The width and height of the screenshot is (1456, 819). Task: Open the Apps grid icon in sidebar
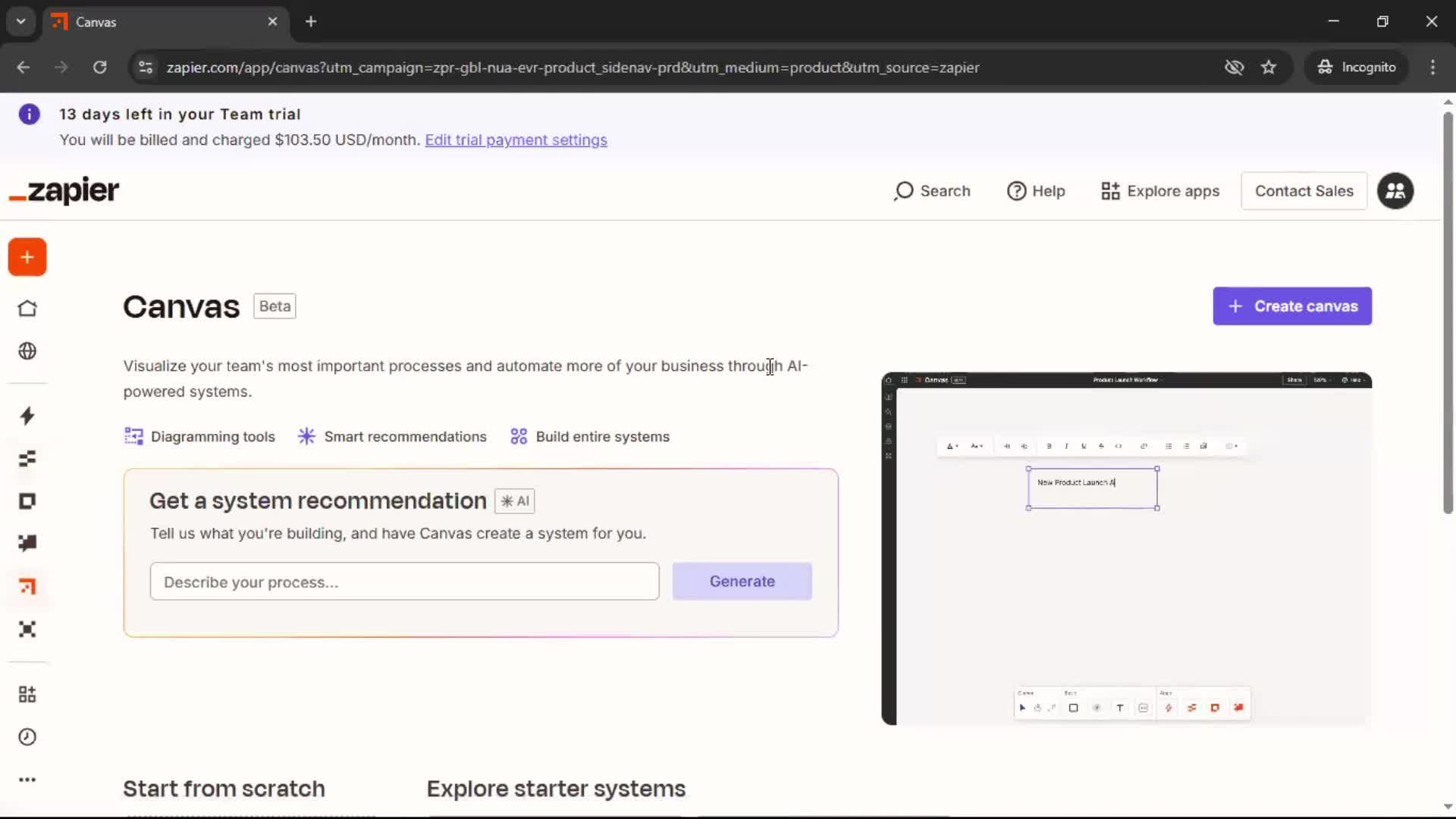pyautogui.click(x=27, y=695)
